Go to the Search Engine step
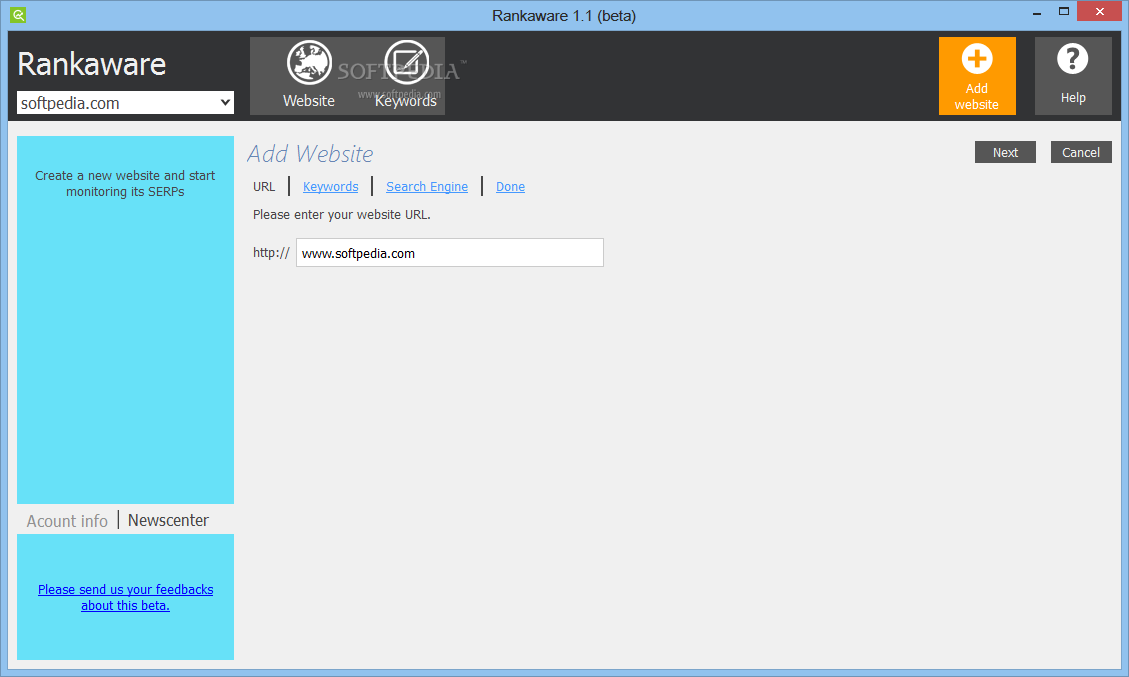This screenshot has height=677, width=1129. (427, 187)
